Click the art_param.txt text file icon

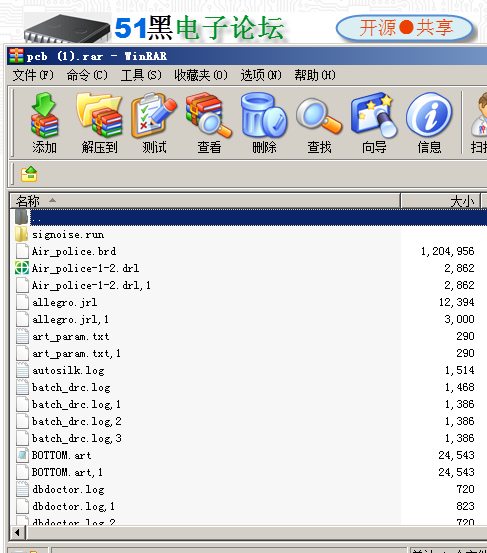(x=22, y=336)
